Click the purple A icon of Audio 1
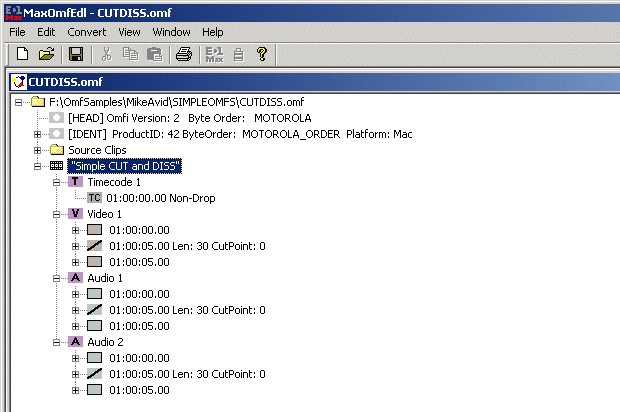This screenshot has height=412, width=620. click(x=75, y=278)
